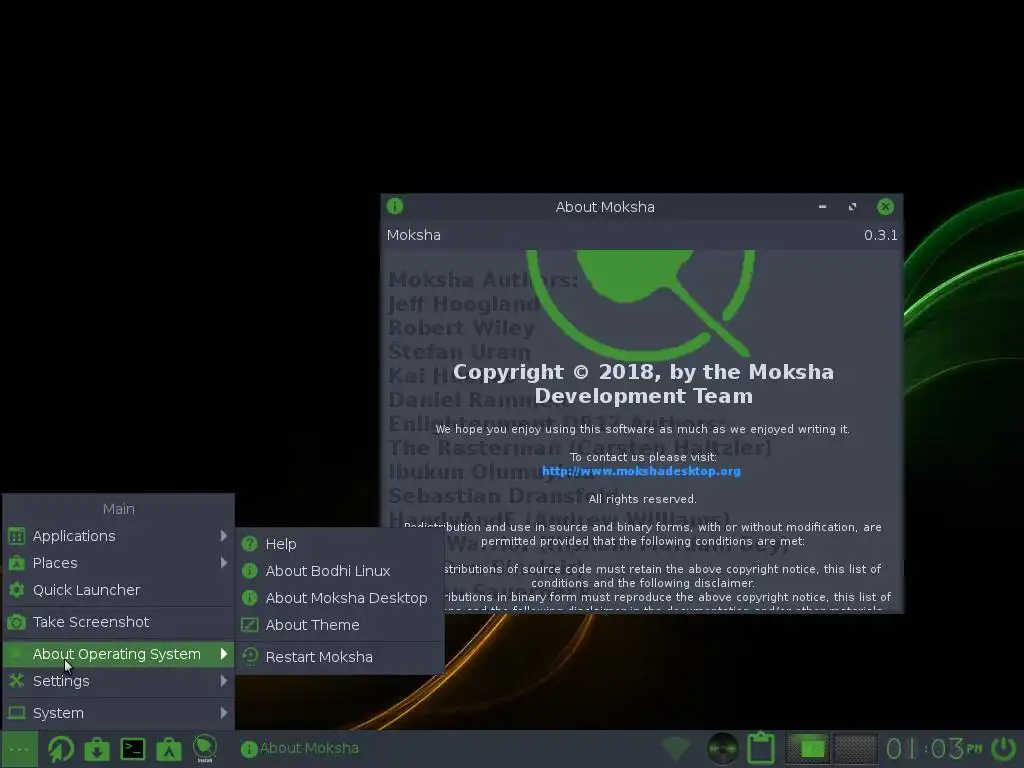Open the power options icon

(1004, 748)
